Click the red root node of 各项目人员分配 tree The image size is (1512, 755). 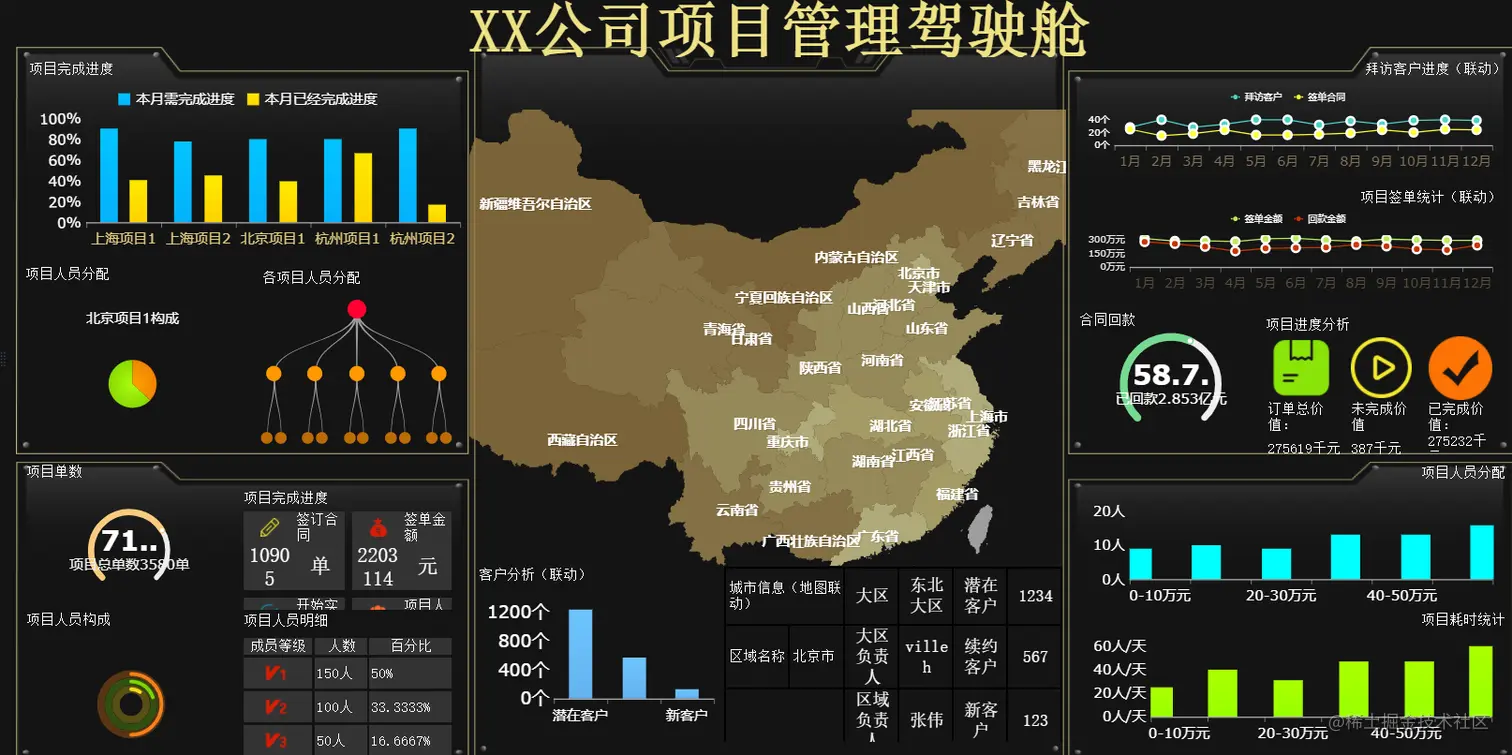(357, 309)
